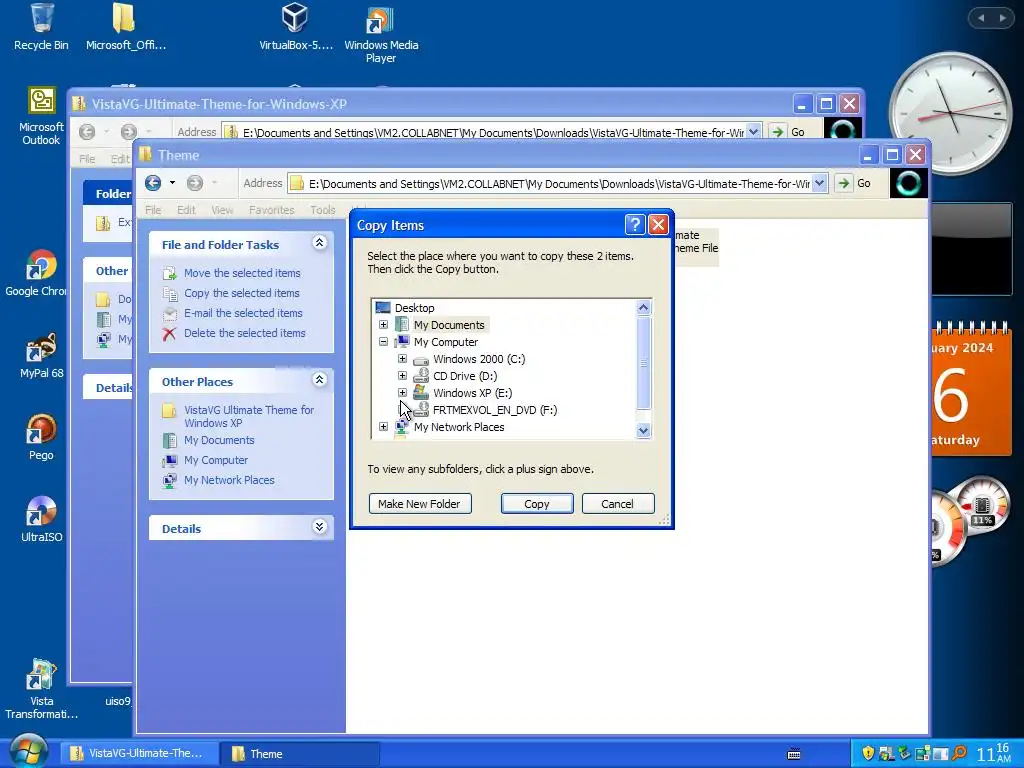Collapse the Other Places panel

[x=319, y=379]
